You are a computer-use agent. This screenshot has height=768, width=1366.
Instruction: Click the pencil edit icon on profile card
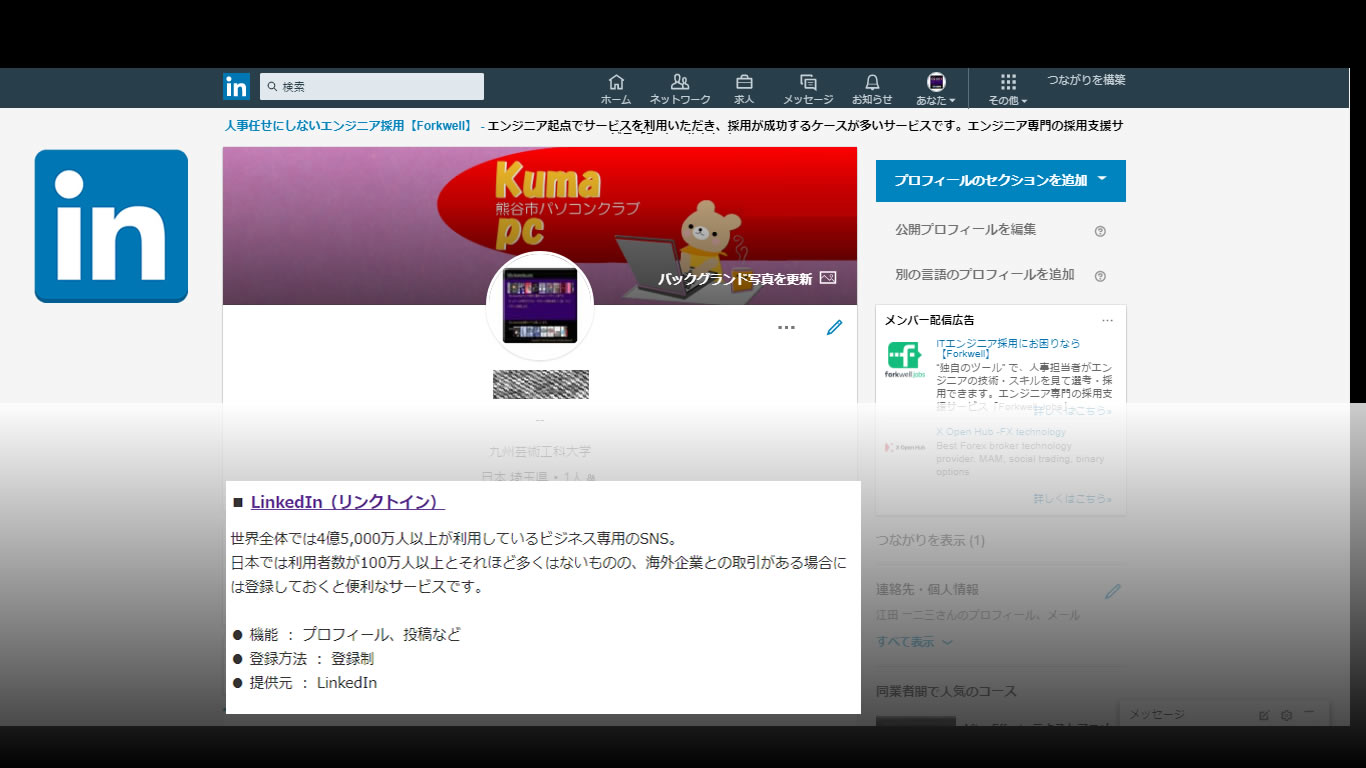834,327
